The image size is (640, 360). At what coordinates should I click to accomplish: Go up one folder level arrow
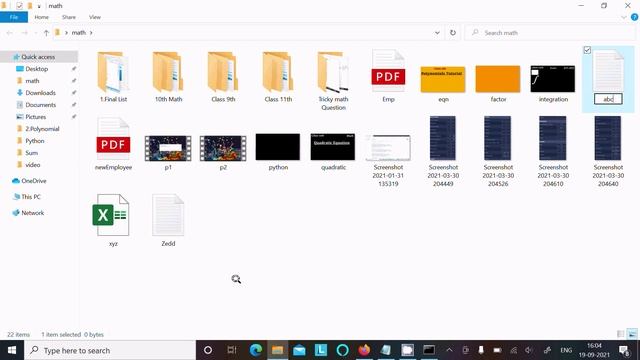pos(46,33)
